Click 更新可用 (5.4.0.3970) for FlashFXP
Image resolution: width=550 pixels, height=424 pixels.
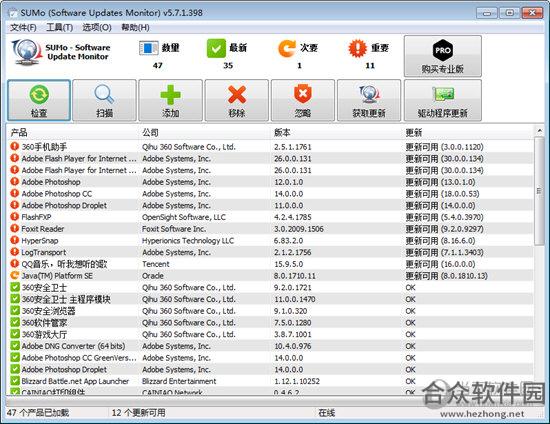tap(444, 217)
